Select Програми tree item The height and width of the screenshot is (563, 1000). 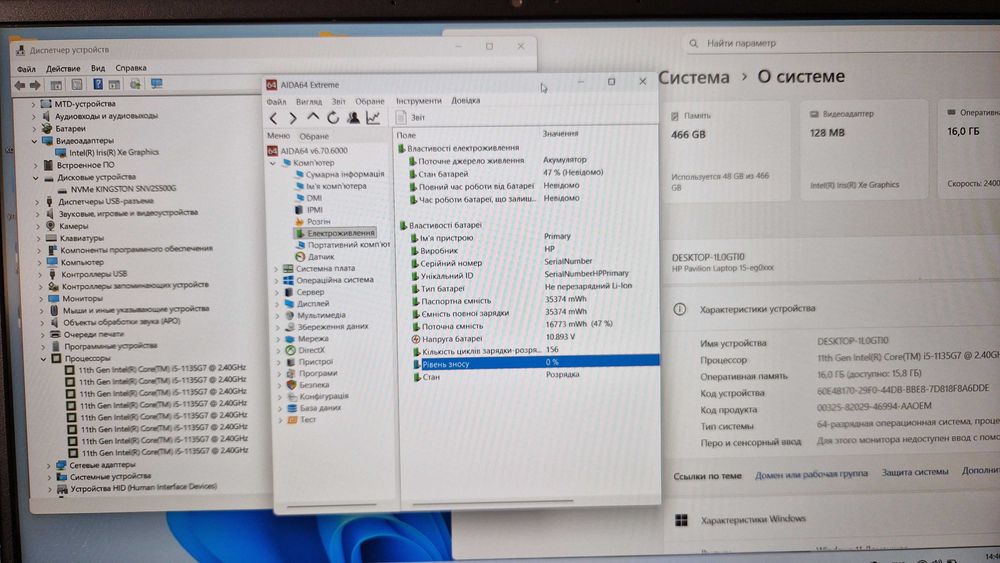pyautogui.click(x=312, y=374)
